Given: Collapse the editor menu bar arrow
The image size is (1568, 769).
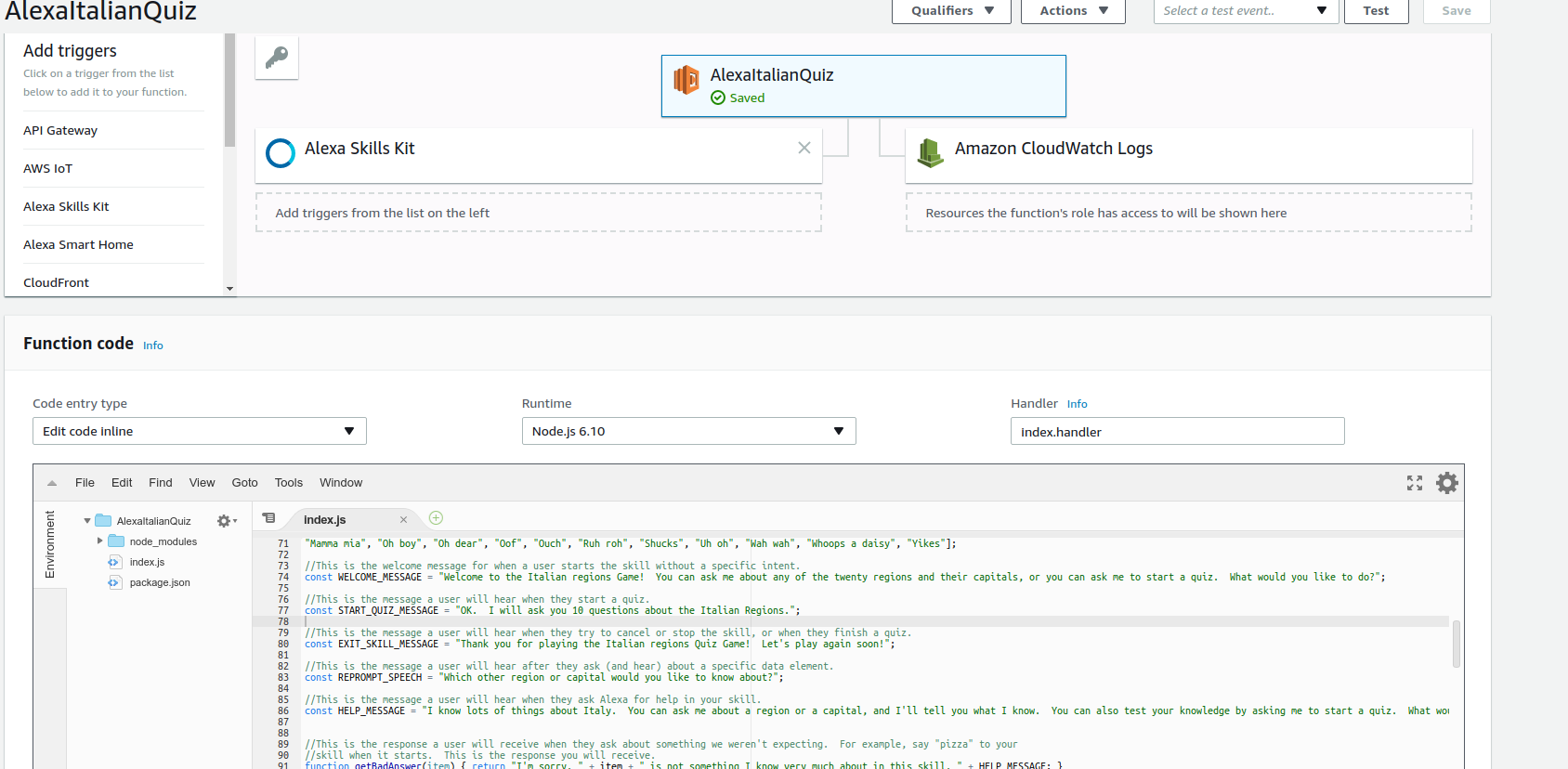Looking at the screenshot, I should (52, 483).
